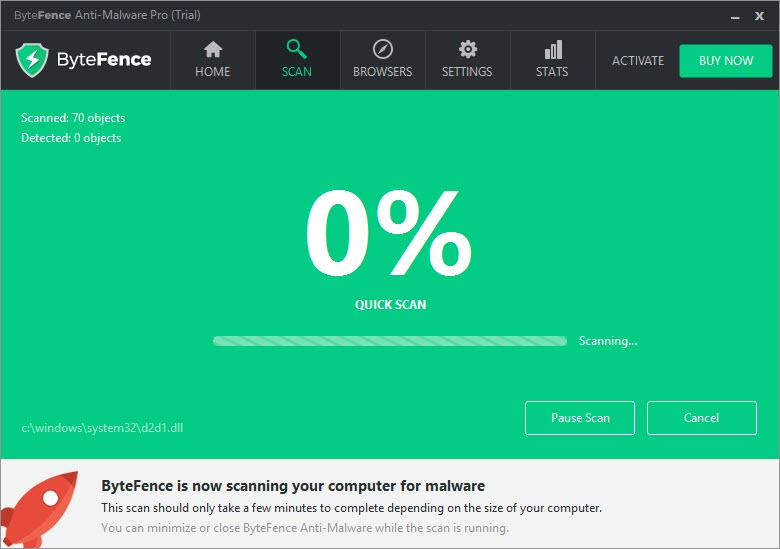780x549 pixels.
Task: Click the red rocket icon
Action: pyautogui.click(x=39, y=509)
